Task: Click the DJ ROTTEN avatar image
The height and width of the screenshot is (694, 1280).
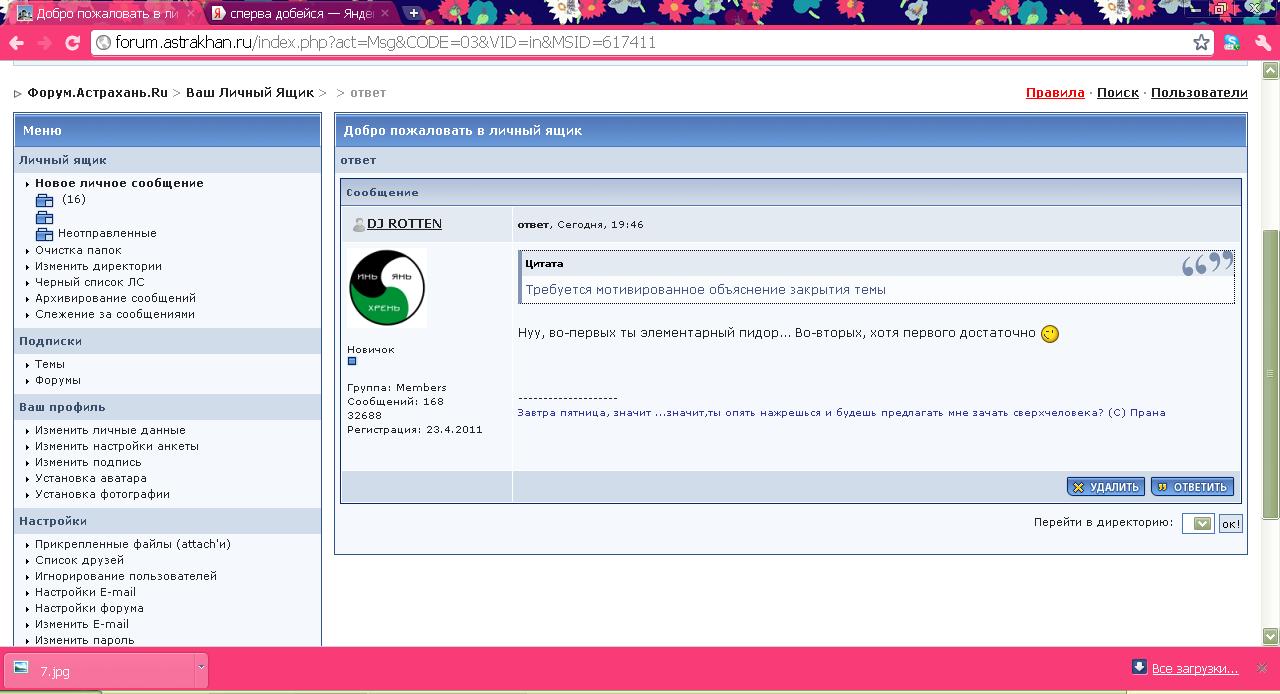Action: click(387, 288)
